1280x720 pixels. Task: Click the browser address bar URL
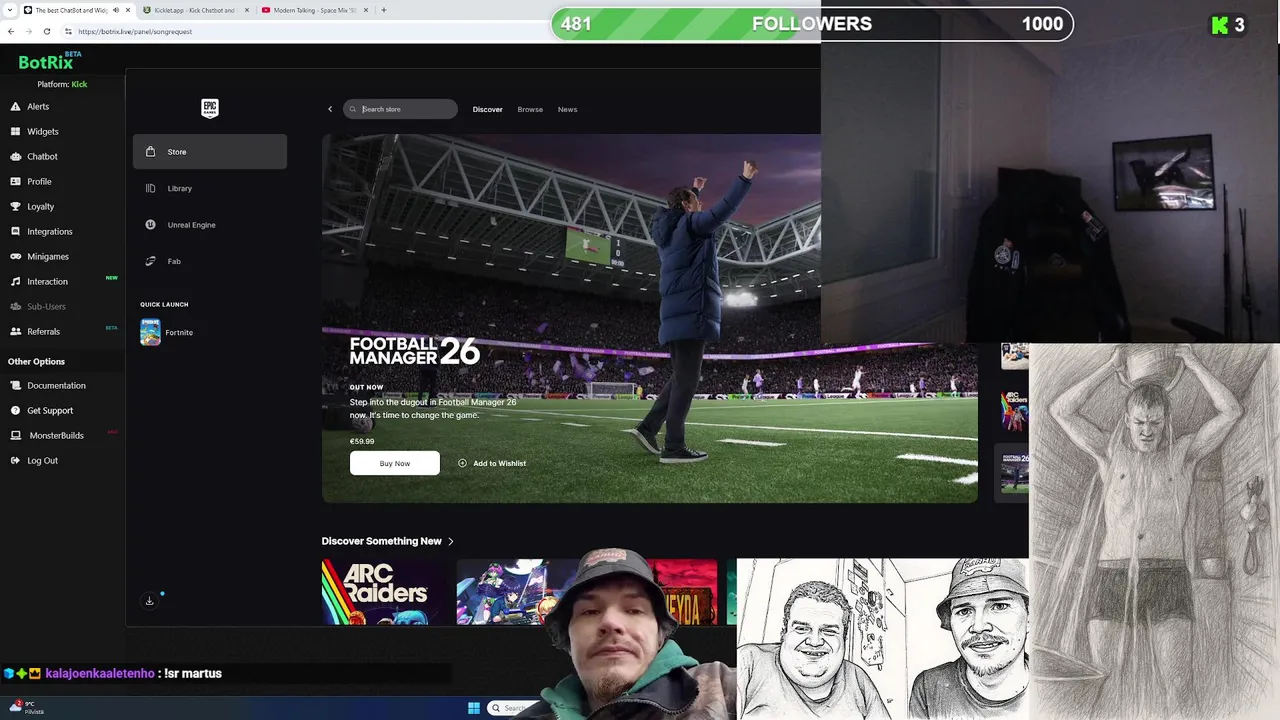tap(135, 31)
